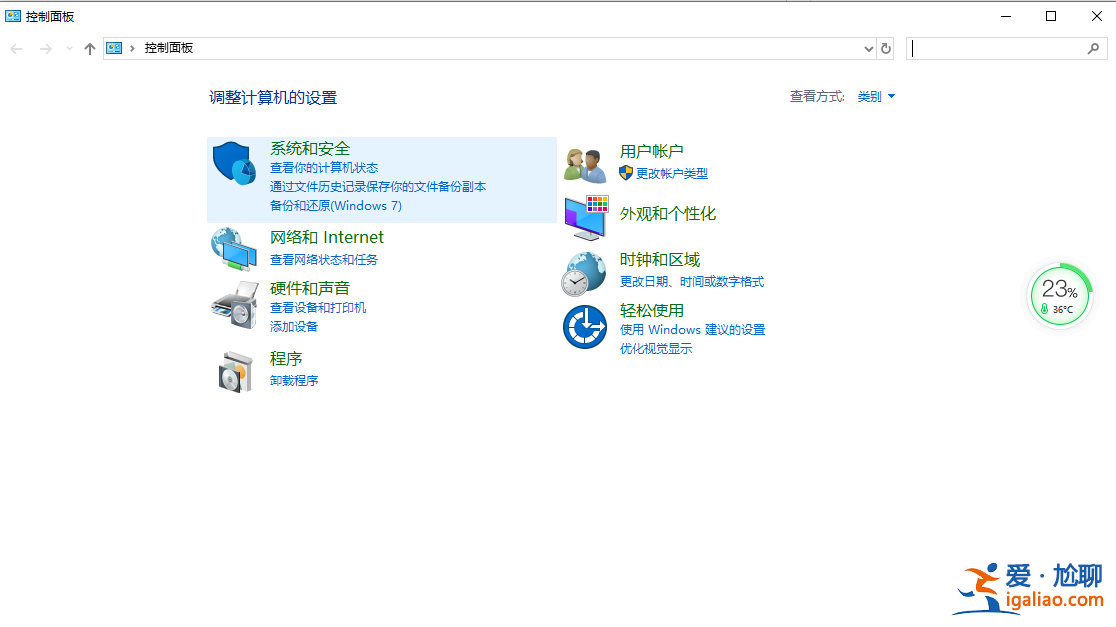Click the Control Panel search box
Screen dimensions: 1116x627
(996, 48)
